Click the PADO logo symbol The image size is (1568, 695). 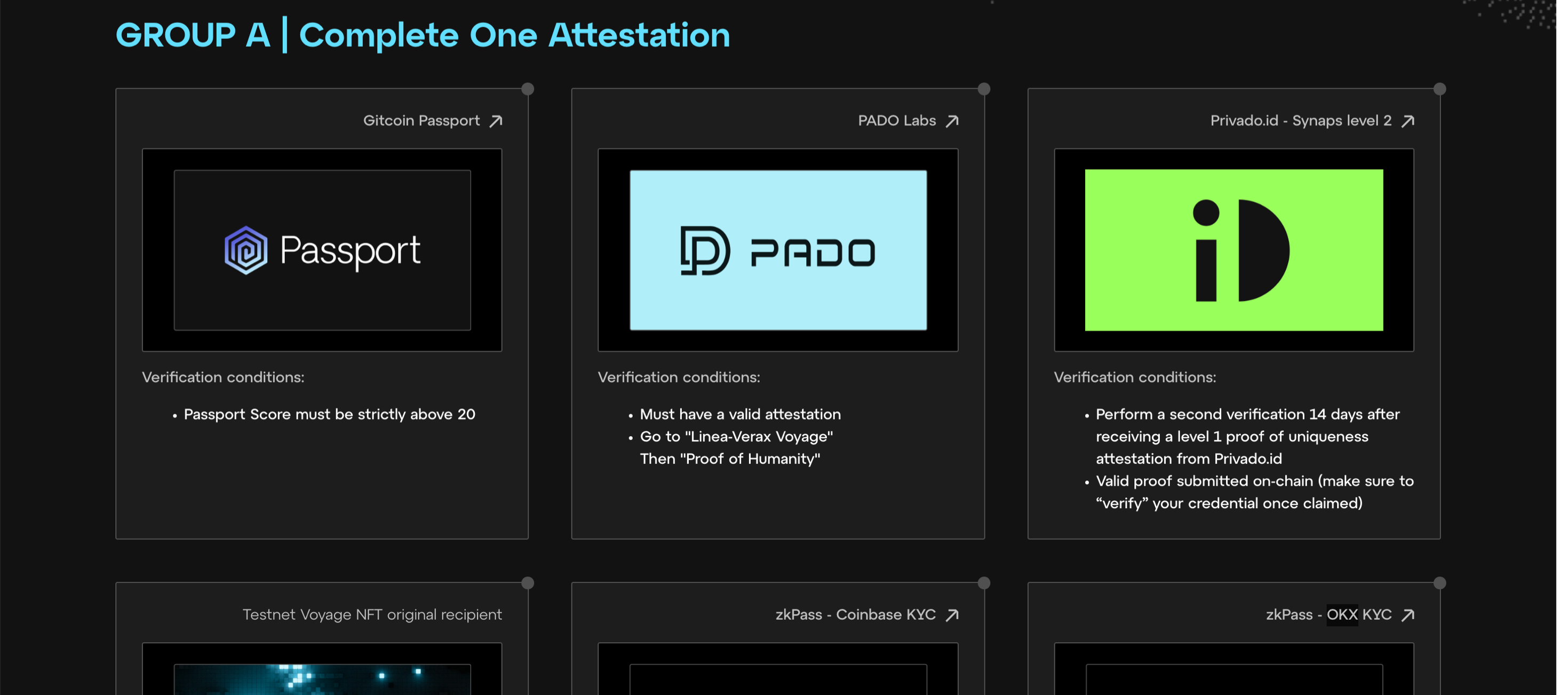pos(704,250)
